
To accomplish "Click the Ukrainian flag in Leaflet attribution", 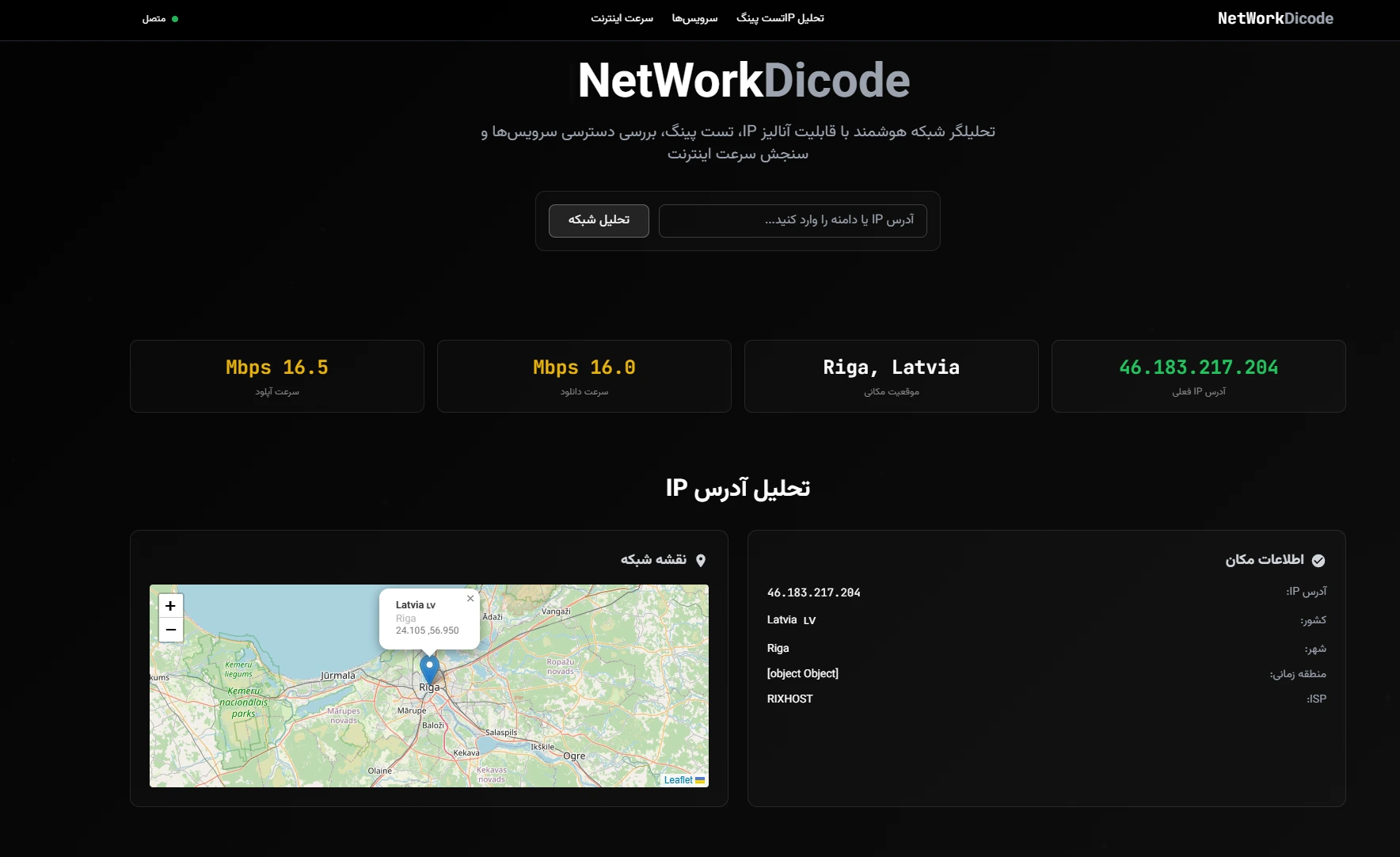I will pyautogui.click(x=701, y=779).
